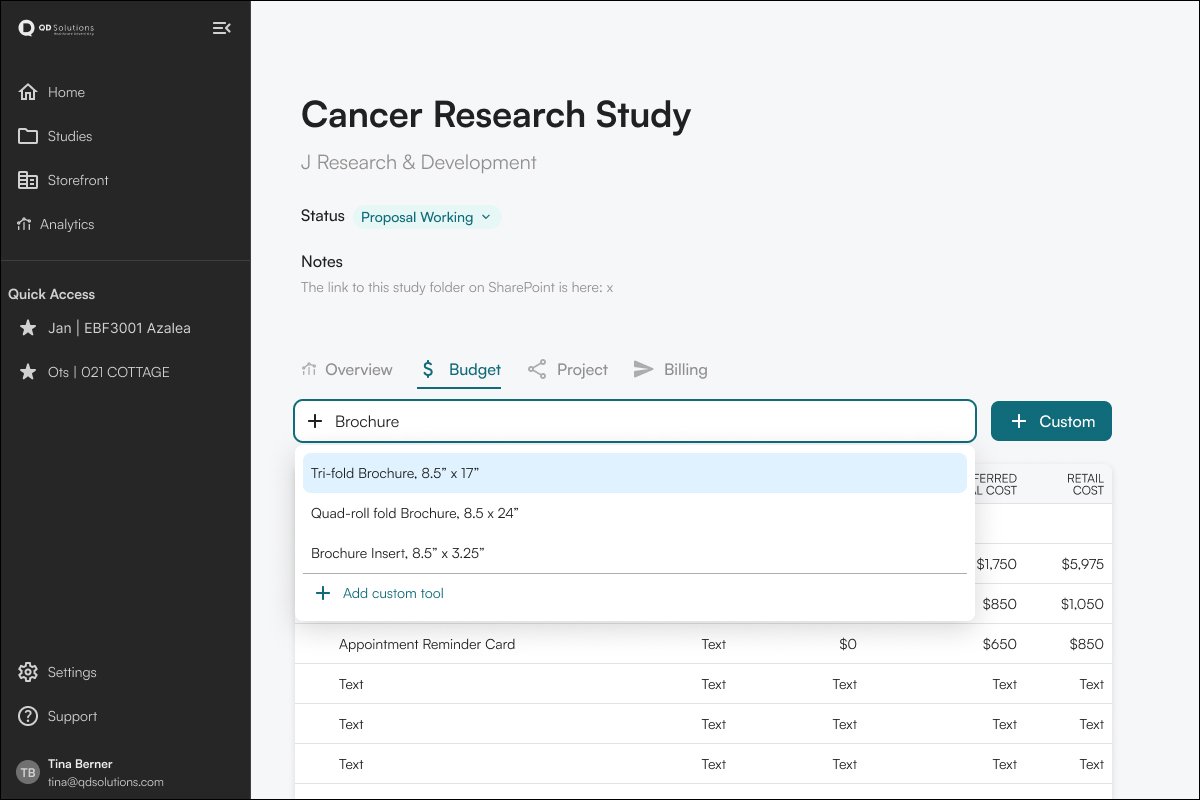1200x800 pixels.
Task: Click the Brochure search input field
Action: click(635, 421)
